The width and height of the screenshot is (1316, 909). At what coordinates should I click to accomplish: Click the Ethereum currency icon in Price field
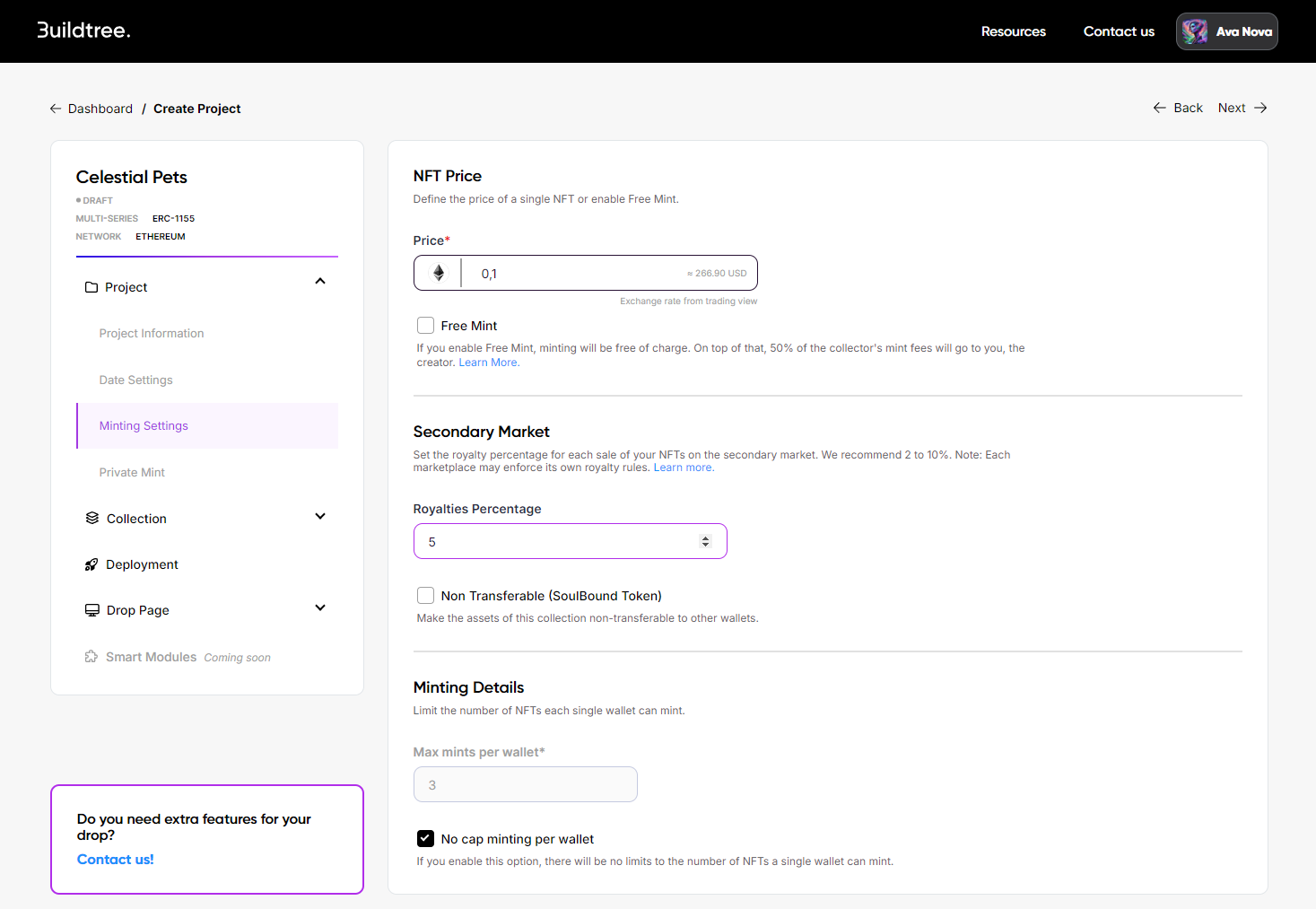pos(439,273)
